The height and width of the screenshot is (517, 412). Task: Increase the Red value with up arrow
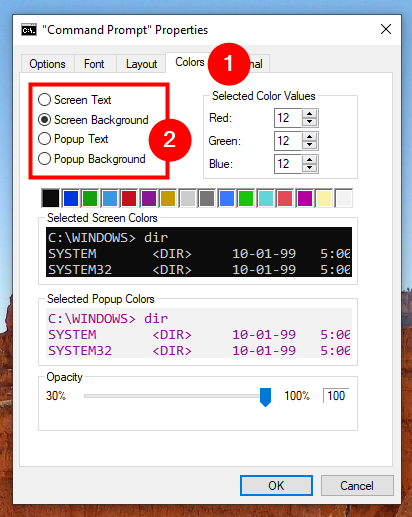point(310,113)
